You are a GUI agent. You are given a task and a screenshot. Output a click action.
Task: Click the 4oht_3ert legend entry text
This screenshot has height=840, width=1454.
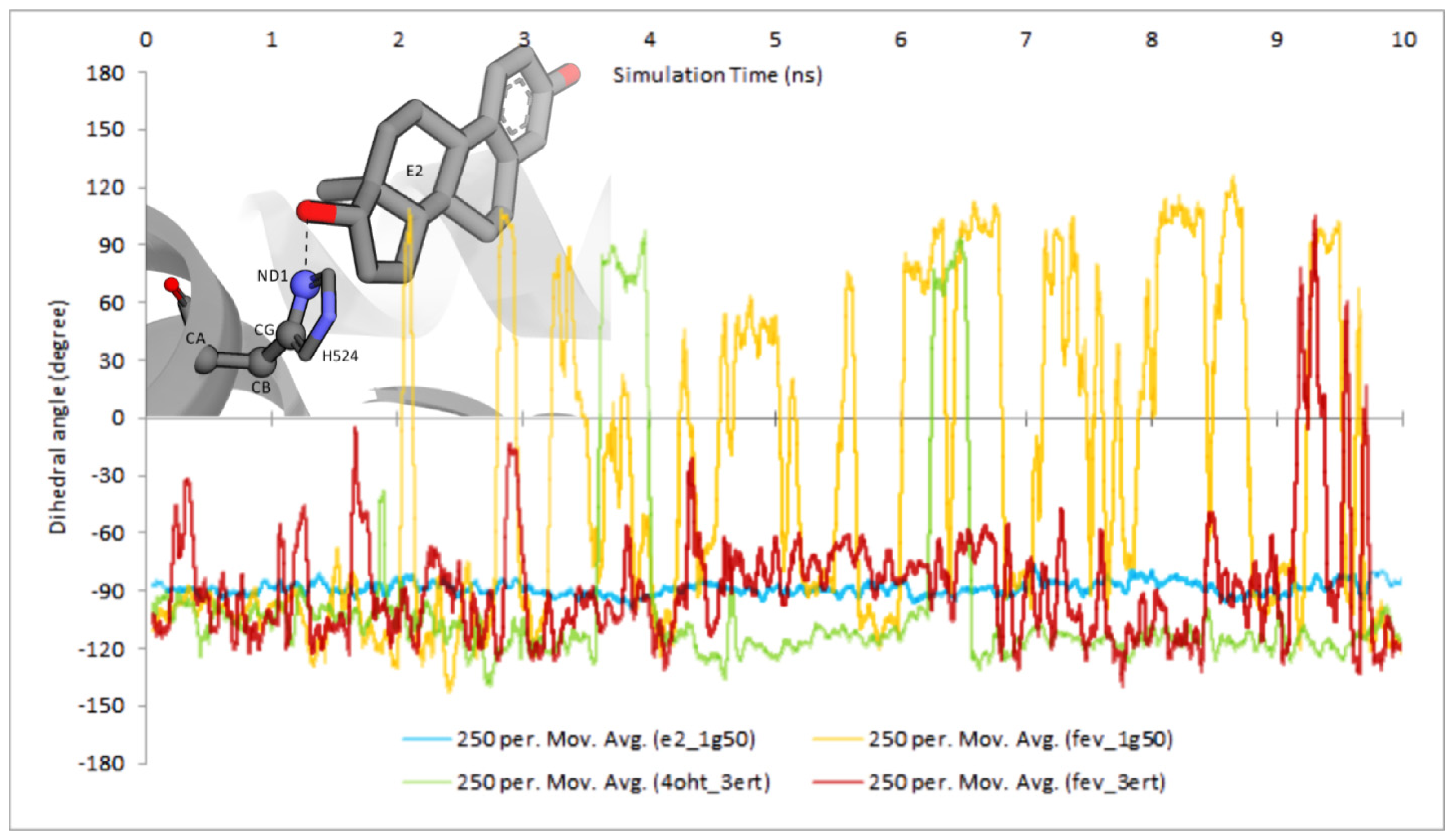pyautogui.click(x=613, y=783)
